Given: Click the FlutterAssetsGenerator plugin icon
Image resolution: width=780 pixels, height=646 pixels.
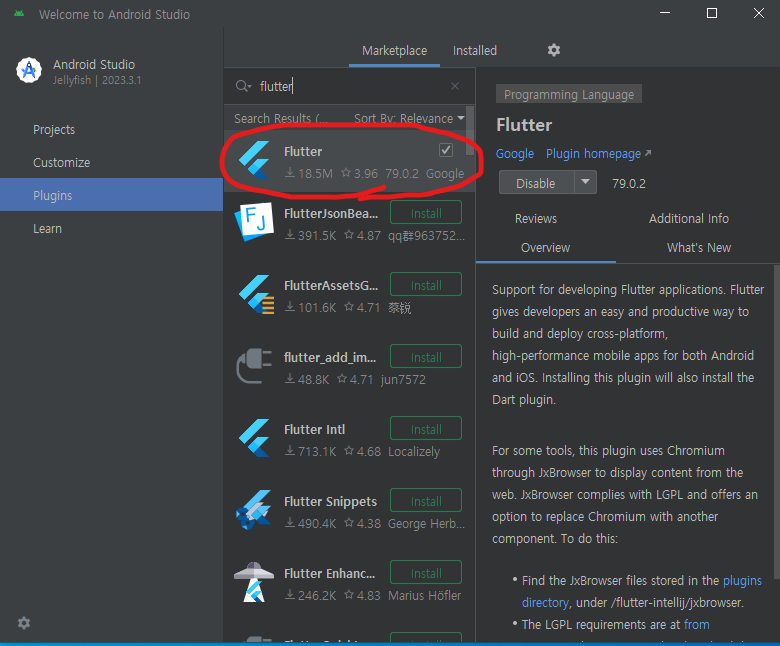Looking at the screenshot, I should point(256,294).
